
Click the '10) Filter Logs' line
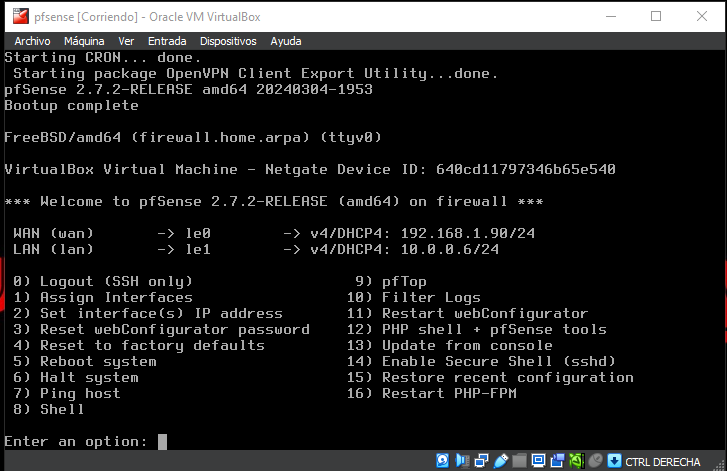point(414,297)
